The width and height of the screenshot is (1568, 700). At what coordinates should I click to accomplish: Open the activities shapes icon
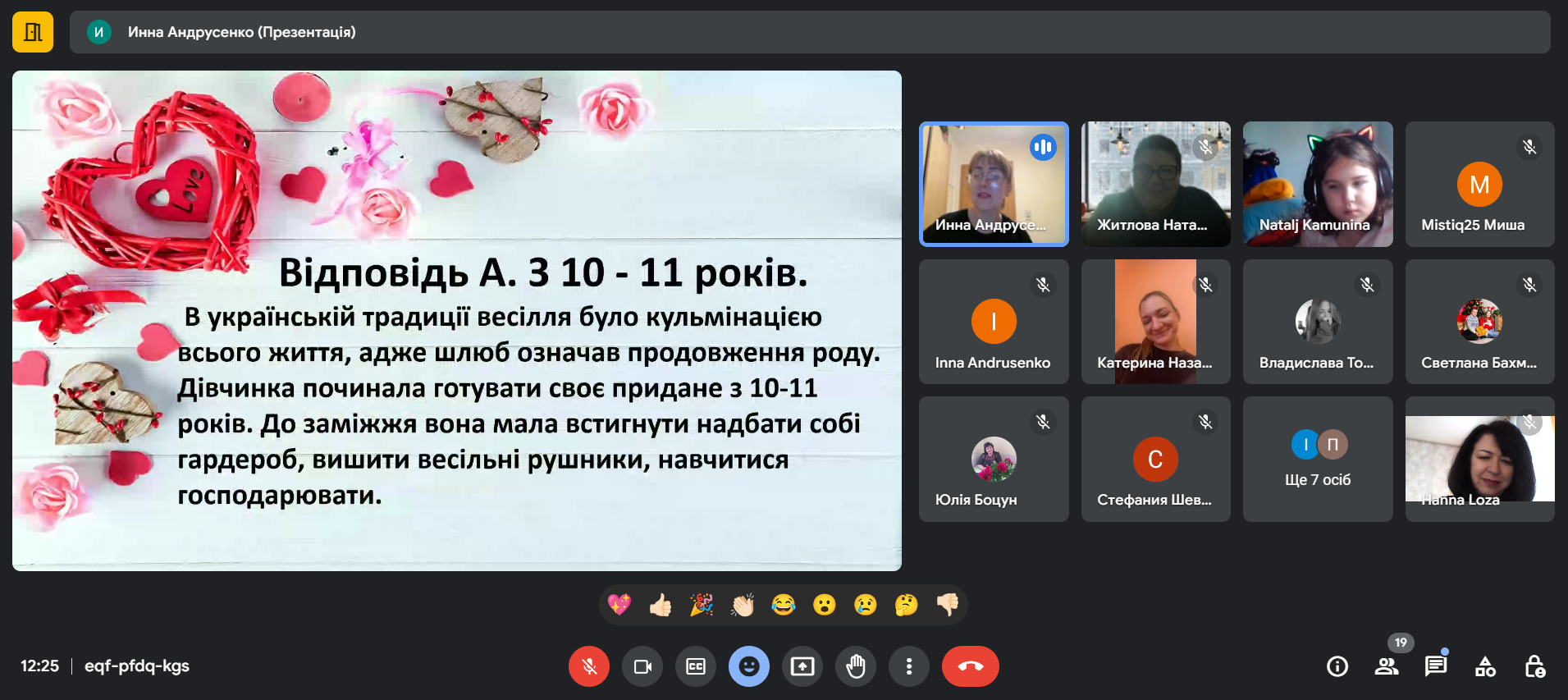(x=1484, y=666)
